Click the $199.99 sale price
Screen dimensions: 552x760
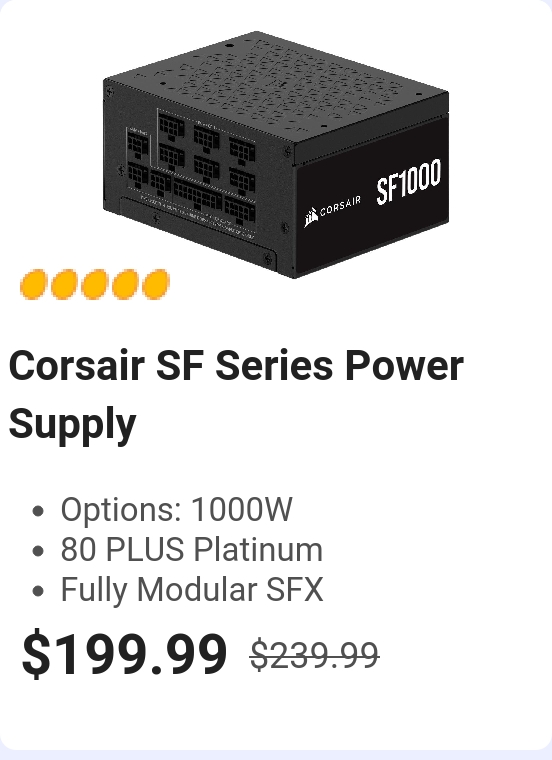click(x=125, y=654)
